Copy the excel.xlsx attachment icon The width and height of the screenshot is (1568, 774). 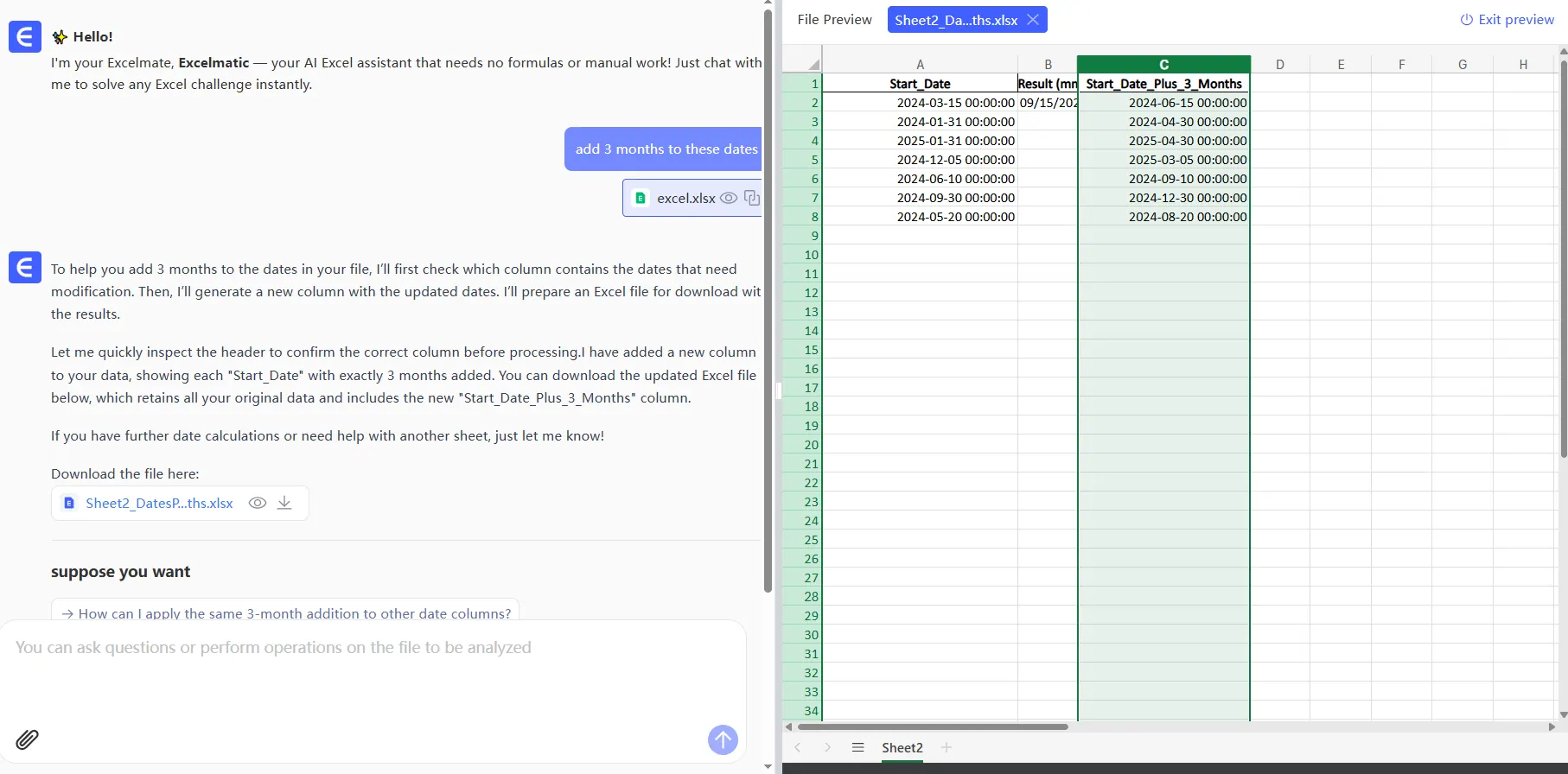[x=752, y=198]
